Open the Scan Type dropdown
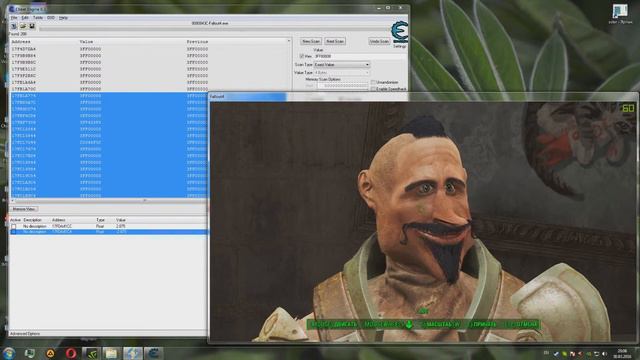The height and width of the screenshot is (360, 640). 342,64
